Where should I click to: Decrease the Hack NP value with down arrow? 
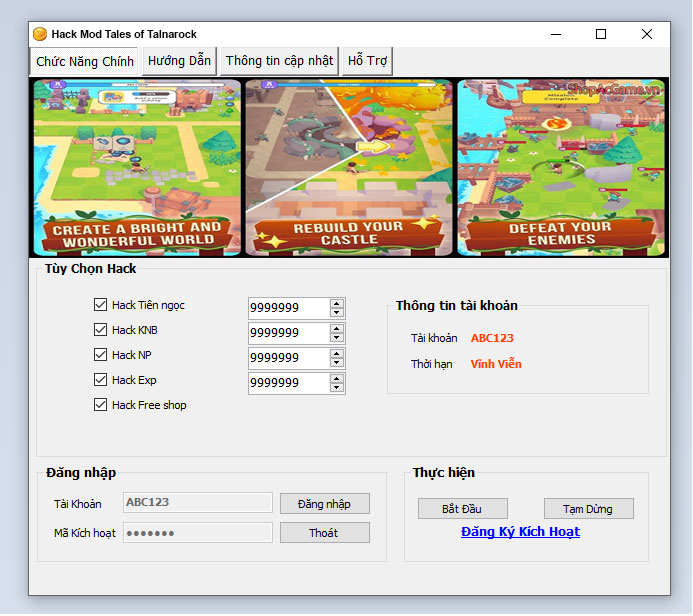[337, 363]
